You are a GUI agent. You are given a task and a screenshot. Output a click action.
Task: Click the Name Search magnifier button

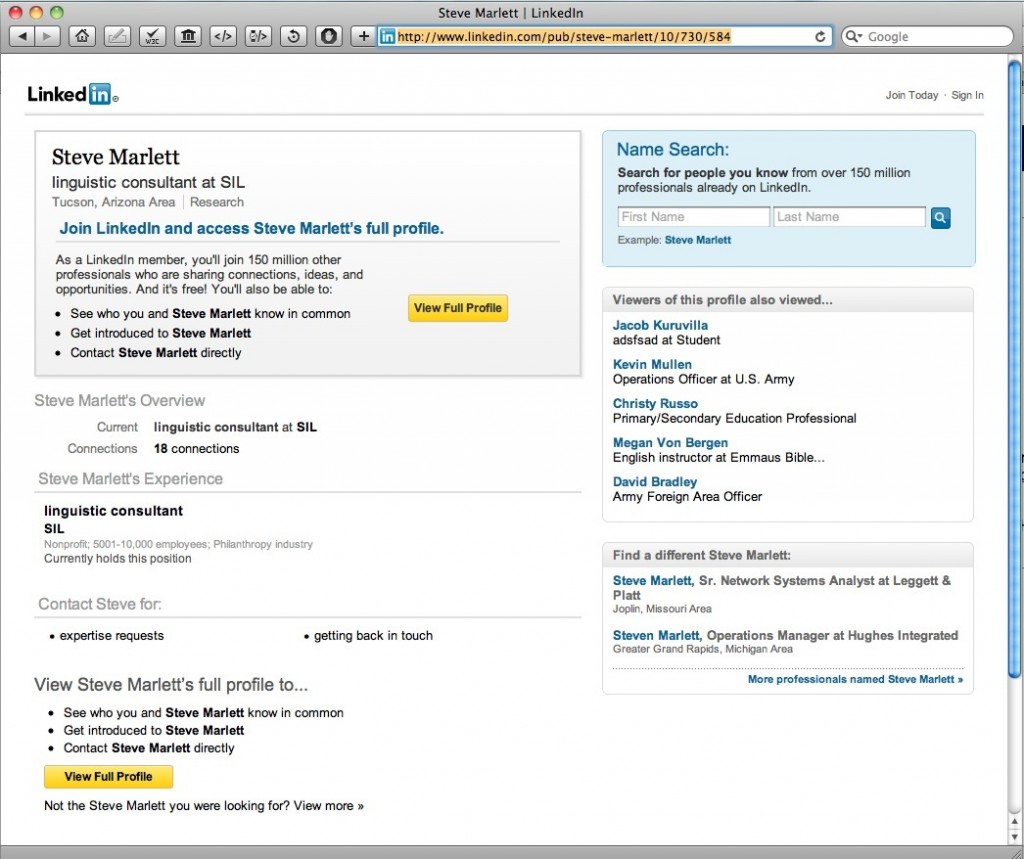click(x=940, y=218)
